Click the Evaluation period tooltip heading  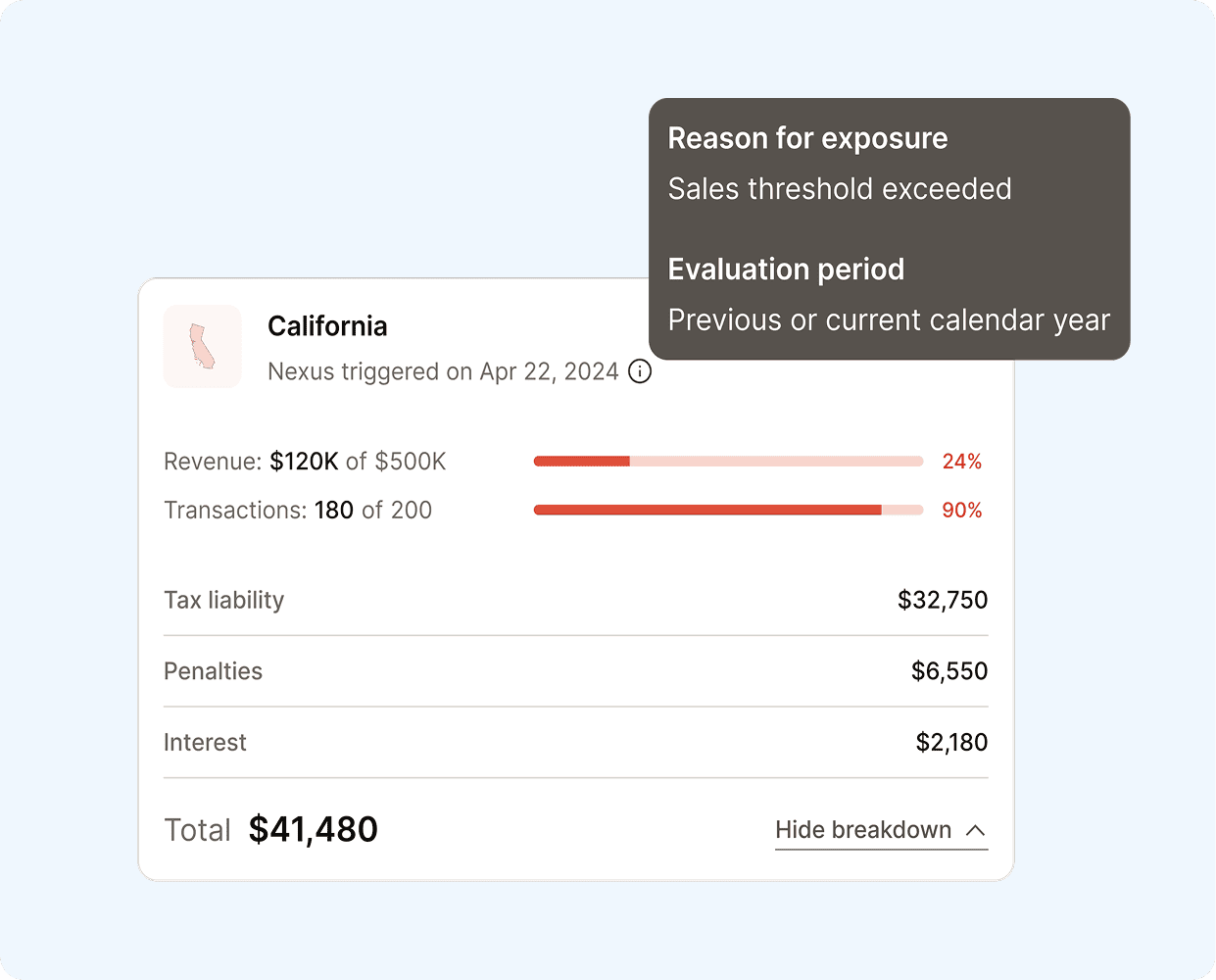[786, 269]
